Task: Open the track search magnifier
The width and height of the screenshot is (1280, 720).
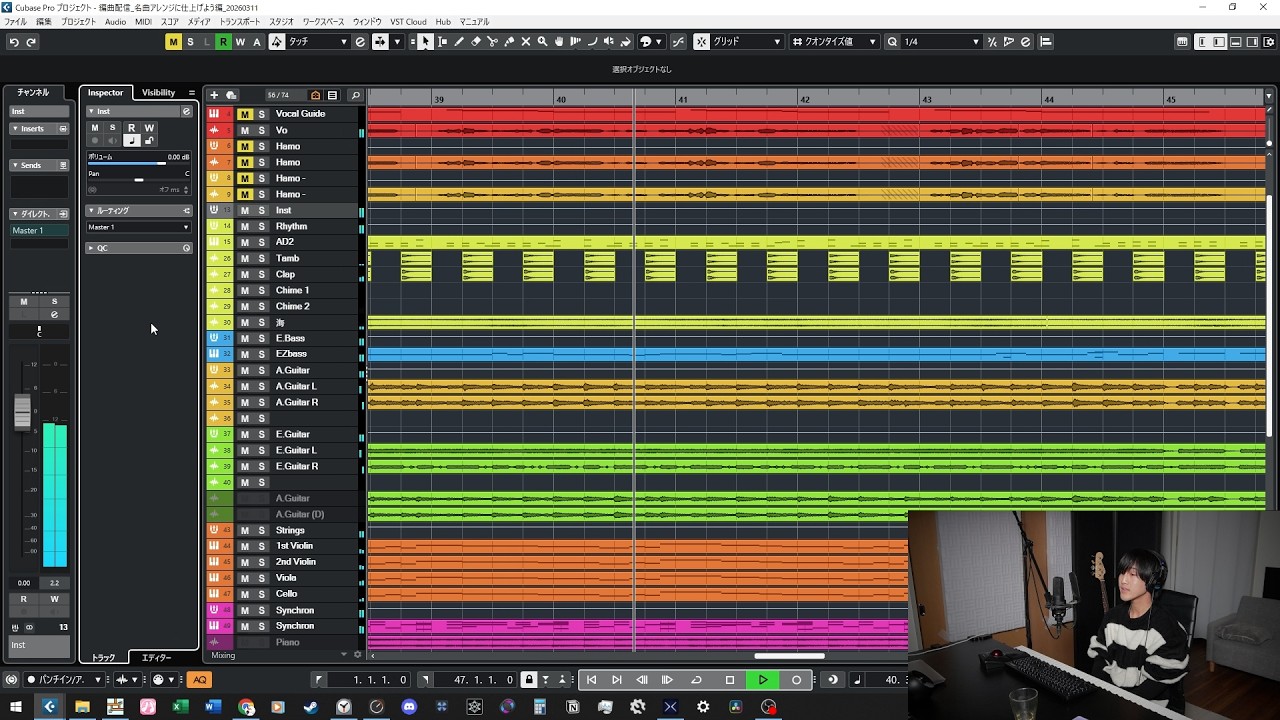Action: pos(355,95)
